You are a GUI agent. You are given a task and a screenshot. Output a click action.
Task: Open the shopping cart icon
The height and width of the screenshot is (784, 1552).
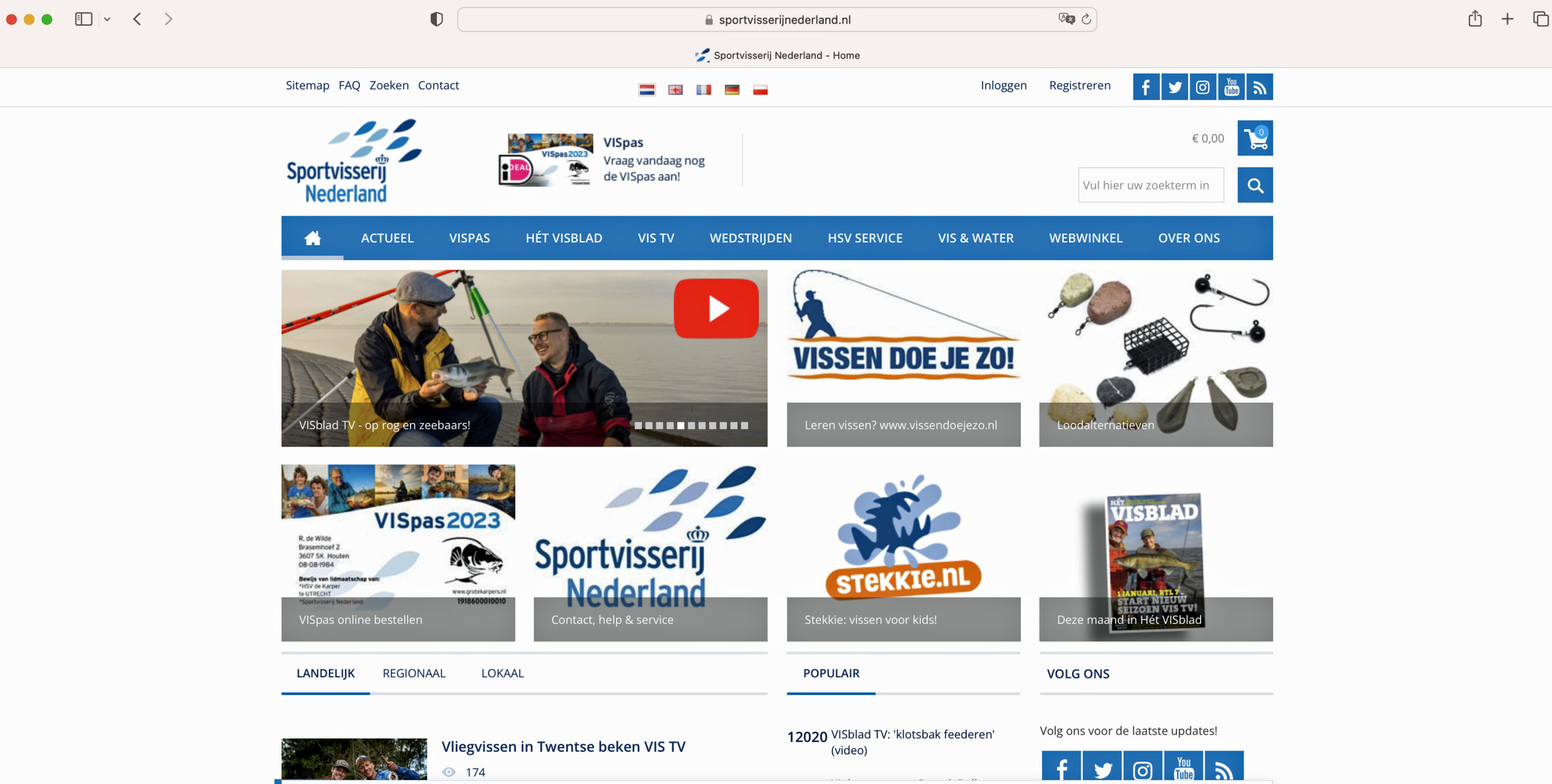coord(1255,138)
